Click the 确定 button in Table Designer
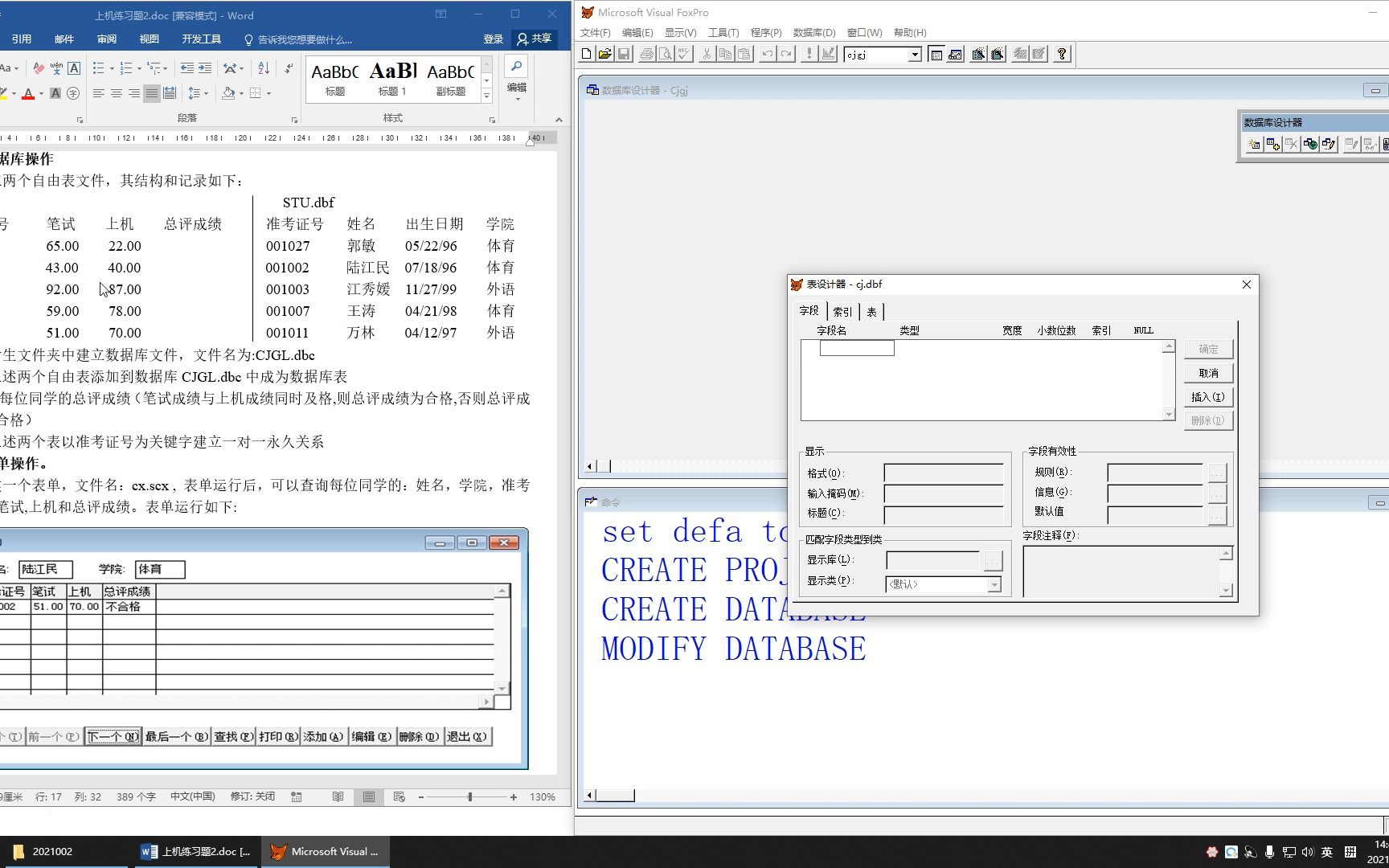This screenshot has width=1389, height=868. tap(1208, 349)
